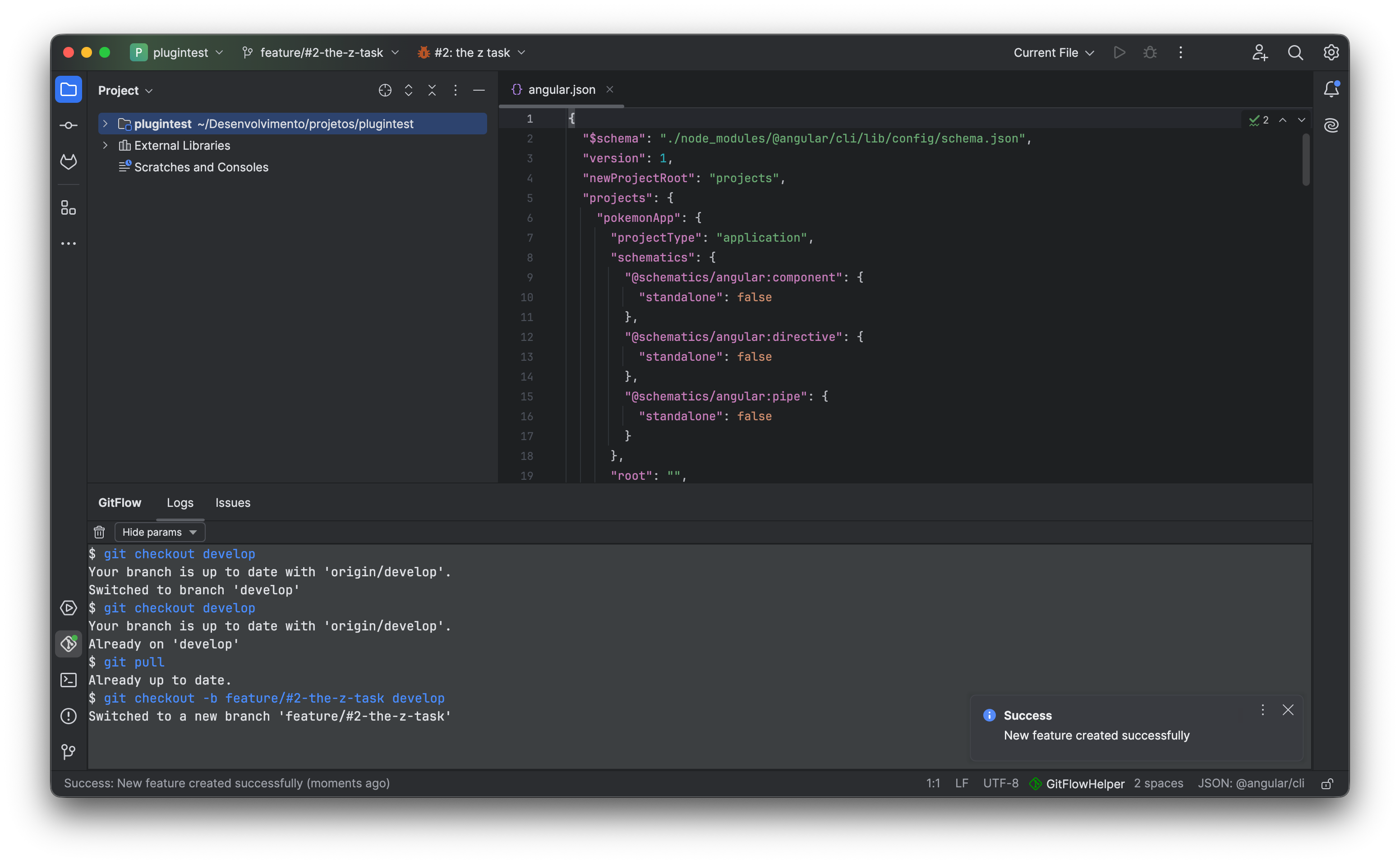Click Expand All in Project panel
This screenshot has height=864, width=1400.
409,90
